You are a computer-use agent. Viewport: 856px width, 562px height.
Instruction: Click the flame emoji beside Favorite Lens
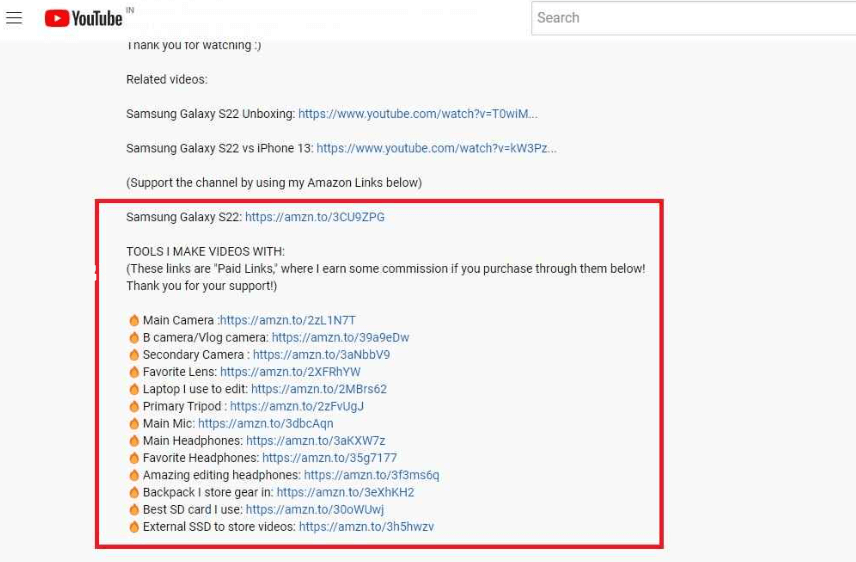134,372
